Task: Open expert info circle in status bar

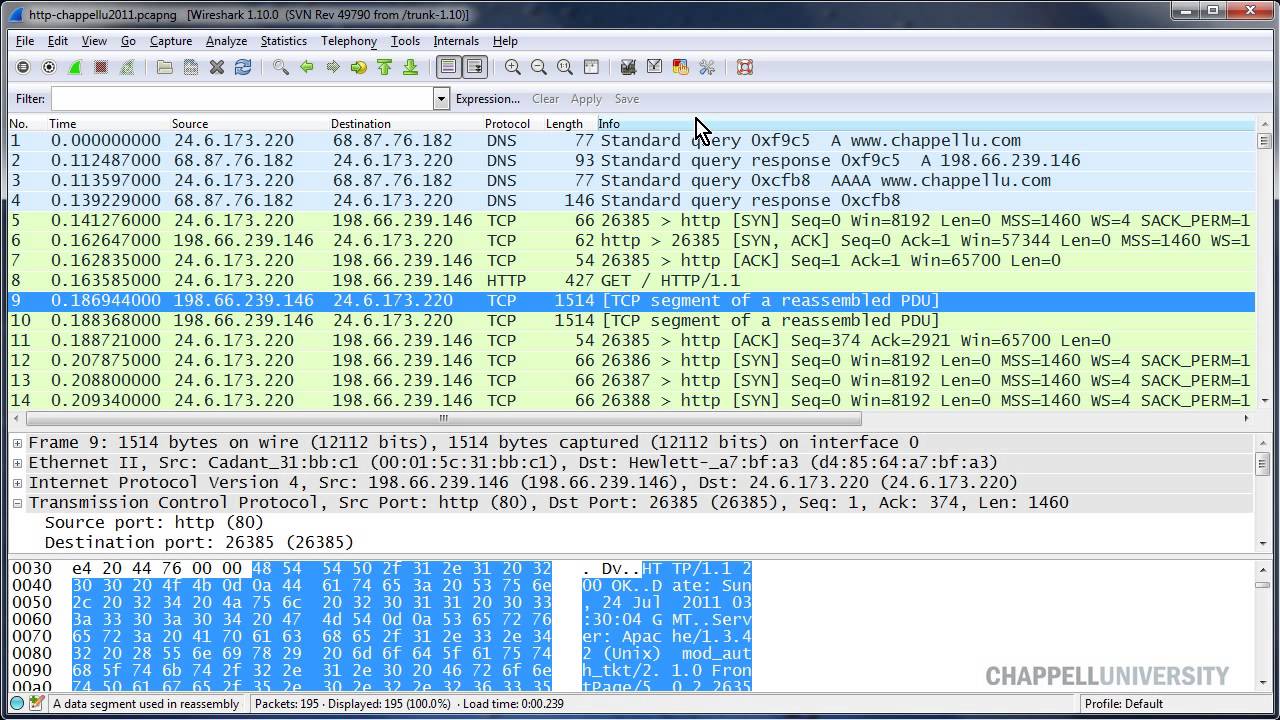Action: (x=17, y=703)
